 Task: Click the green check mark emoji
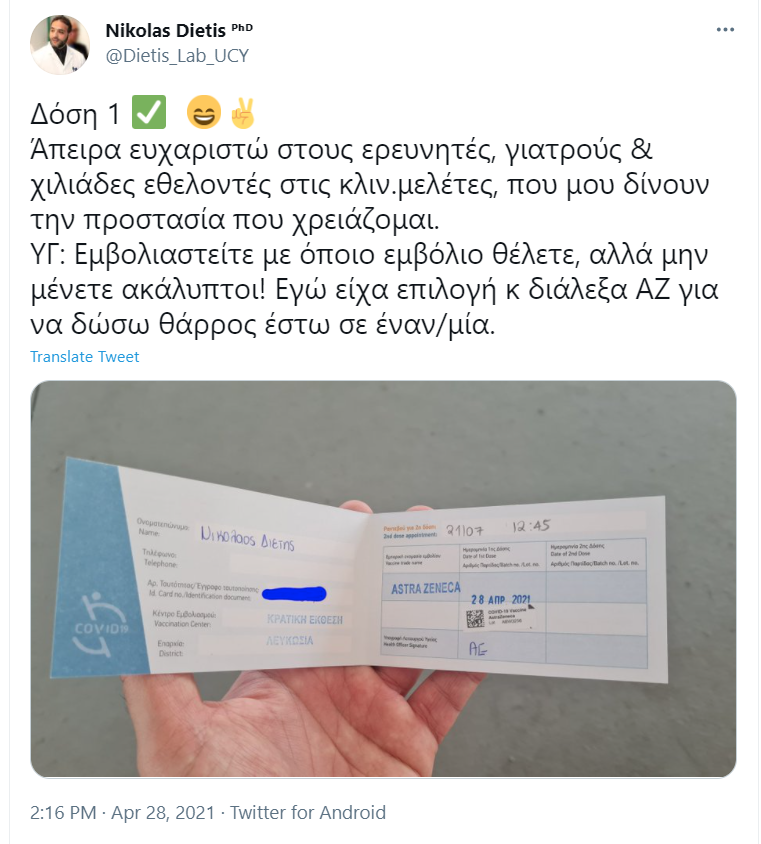point(149,113)
